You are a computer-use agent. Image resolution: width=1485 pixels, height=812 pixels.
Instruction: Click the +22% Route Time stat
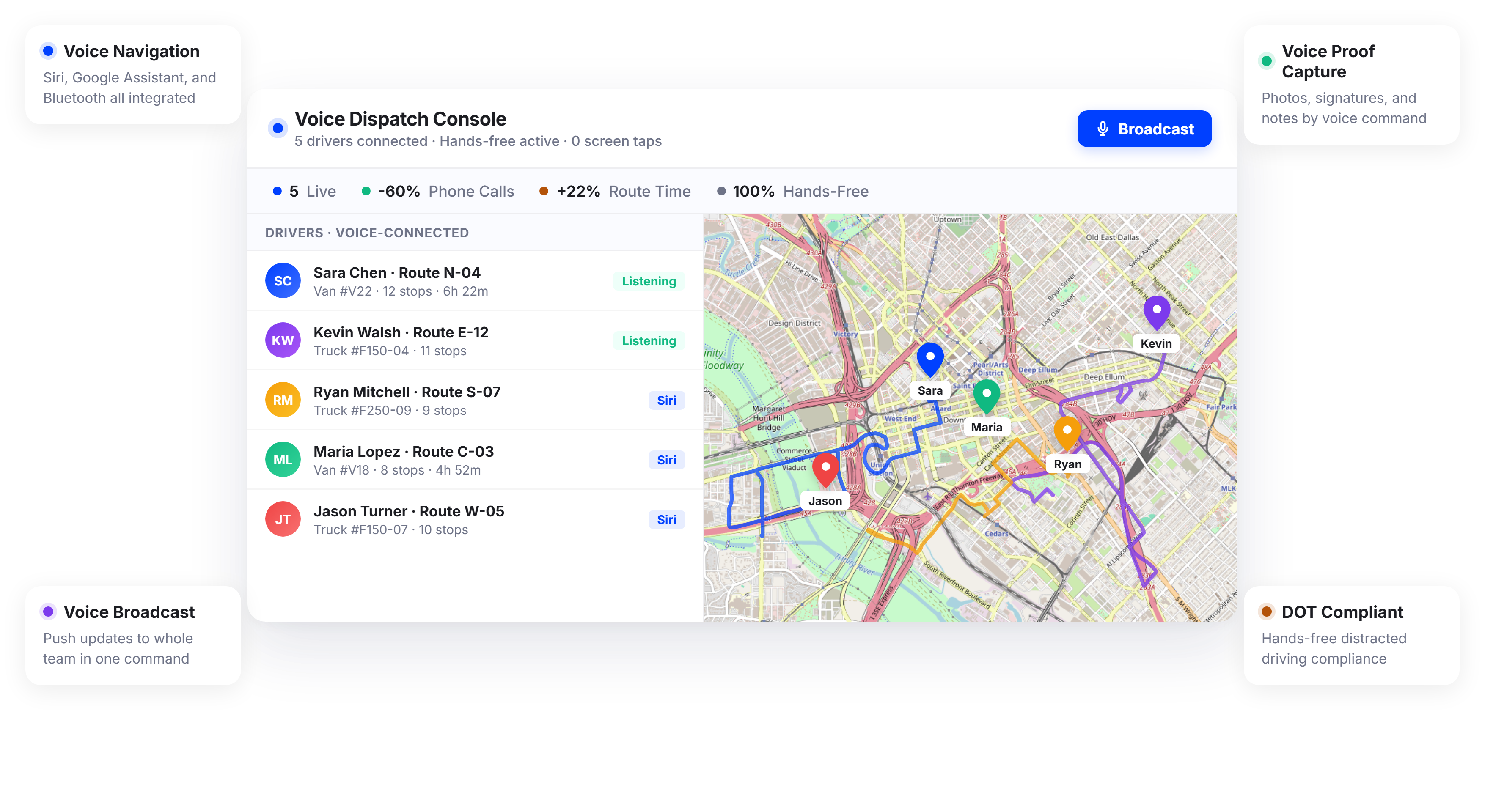pos(615,191)
